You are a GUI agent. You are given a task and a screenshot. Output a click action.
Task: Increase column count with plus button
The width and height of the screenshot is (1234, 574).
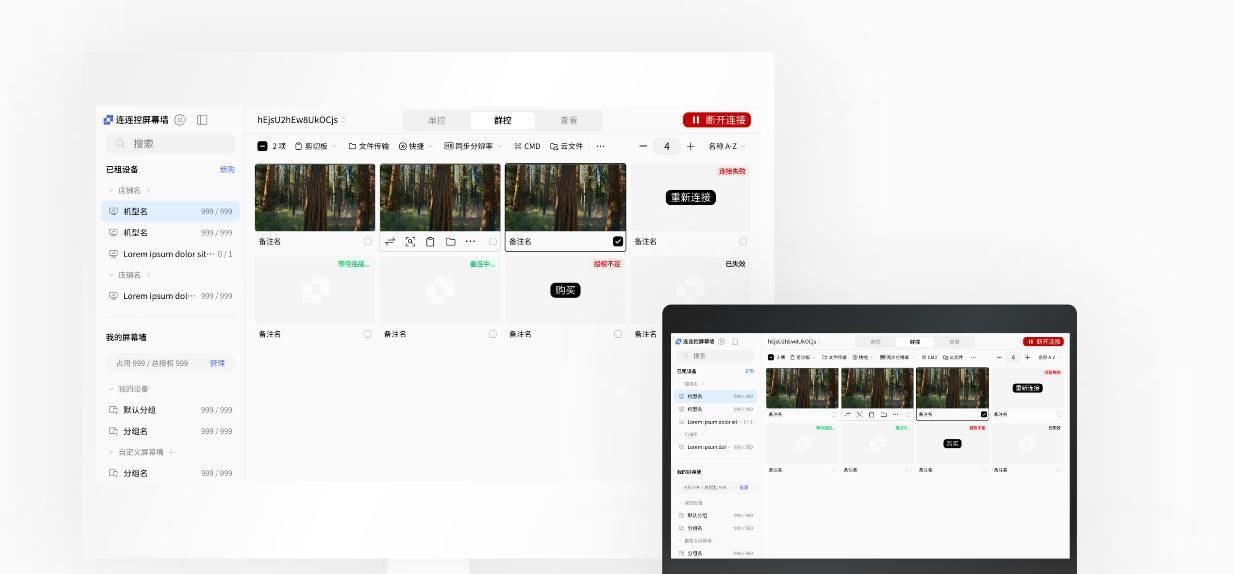click(690, 146)
